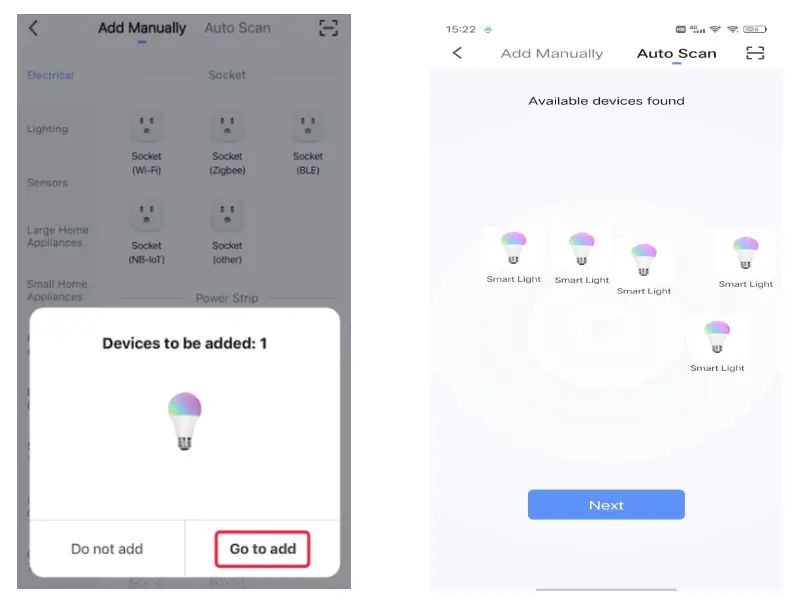Viewport: 807px width, 615px height.
Task: Tap the Socket (Zigbee) icon
Action: pos(227,125)
